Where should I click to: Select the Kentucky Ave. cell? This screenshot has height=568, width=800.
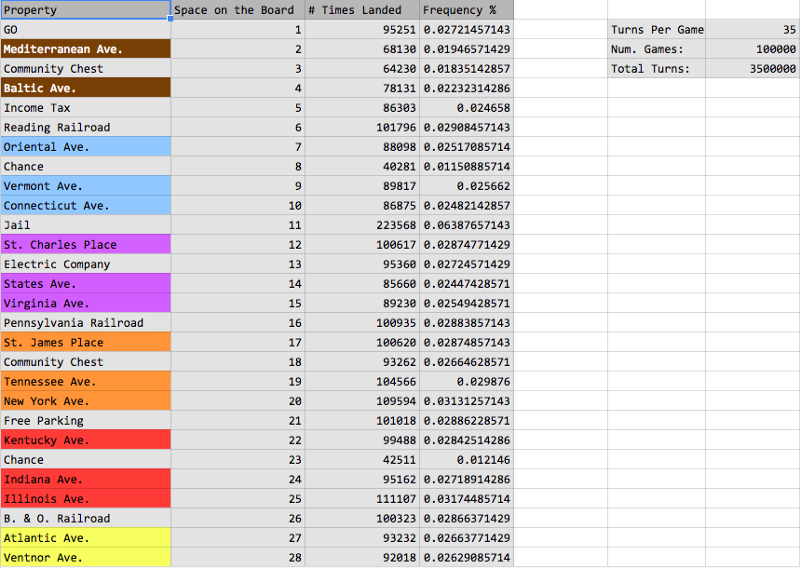[x=86, y=440]
